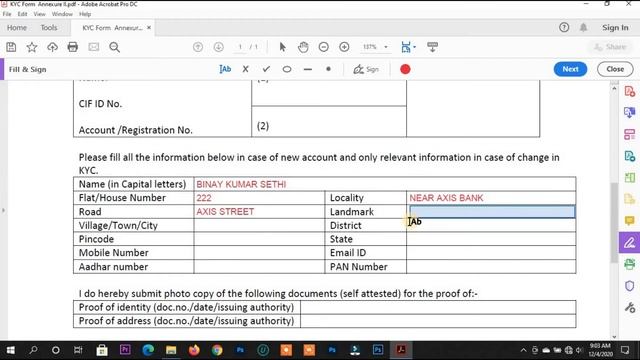Screen dimensions: 640x360
Task: Close the Fill & Sign toolbar
Action: [x=615, y=69]
